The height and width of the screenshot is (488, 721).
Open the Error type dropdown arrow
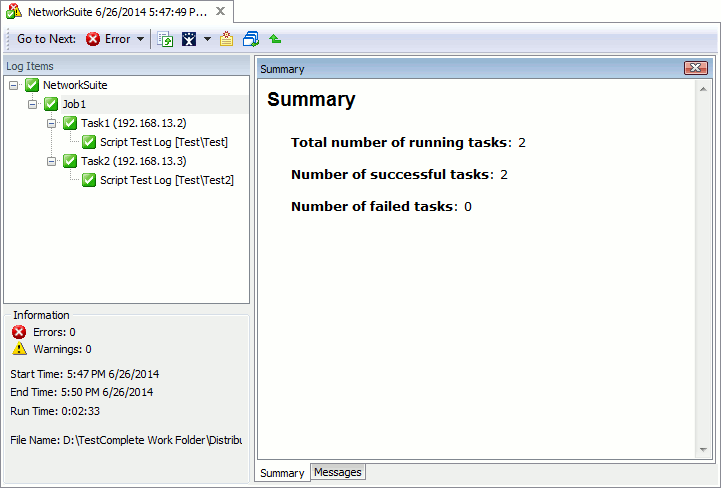click(x=140, y=39)
